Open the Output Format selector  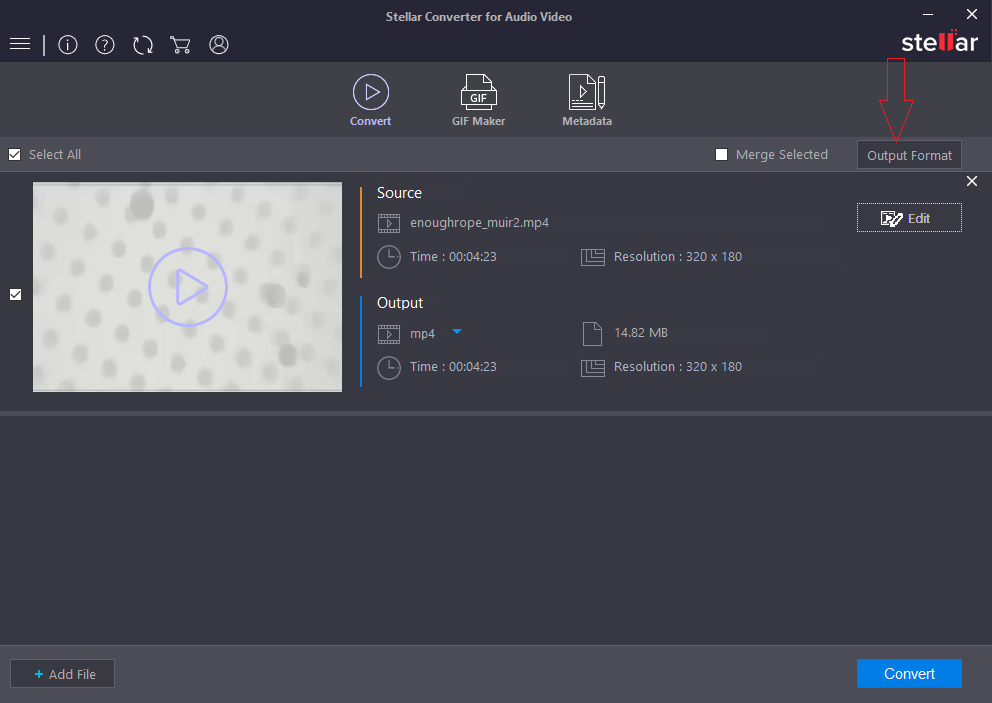(x=909, y=155)
